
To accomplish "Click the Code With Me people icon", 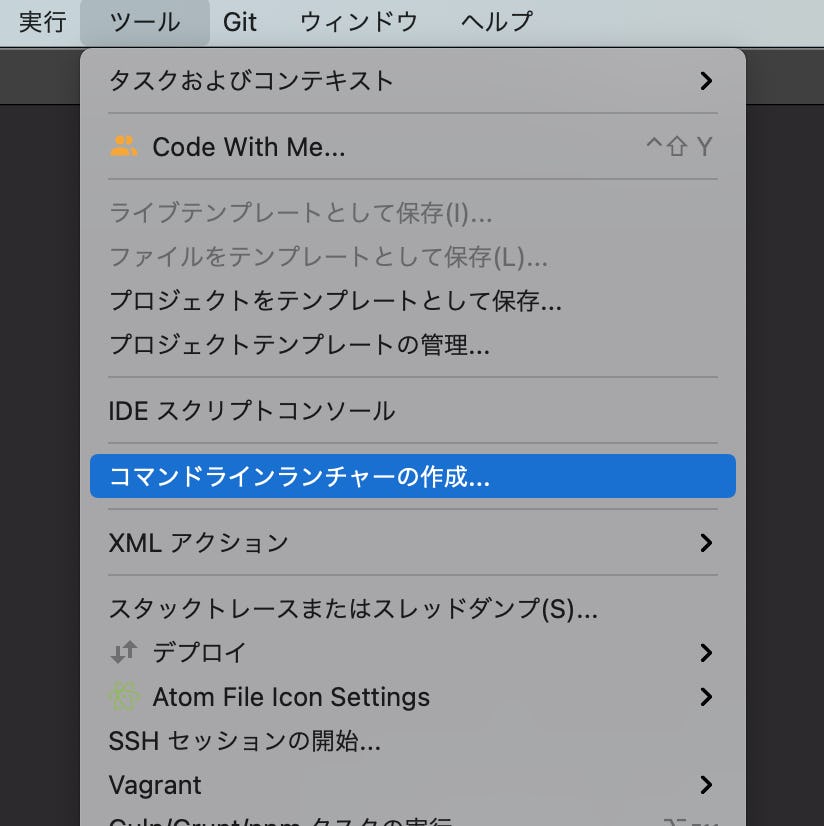I will click(x=124, y=146).
